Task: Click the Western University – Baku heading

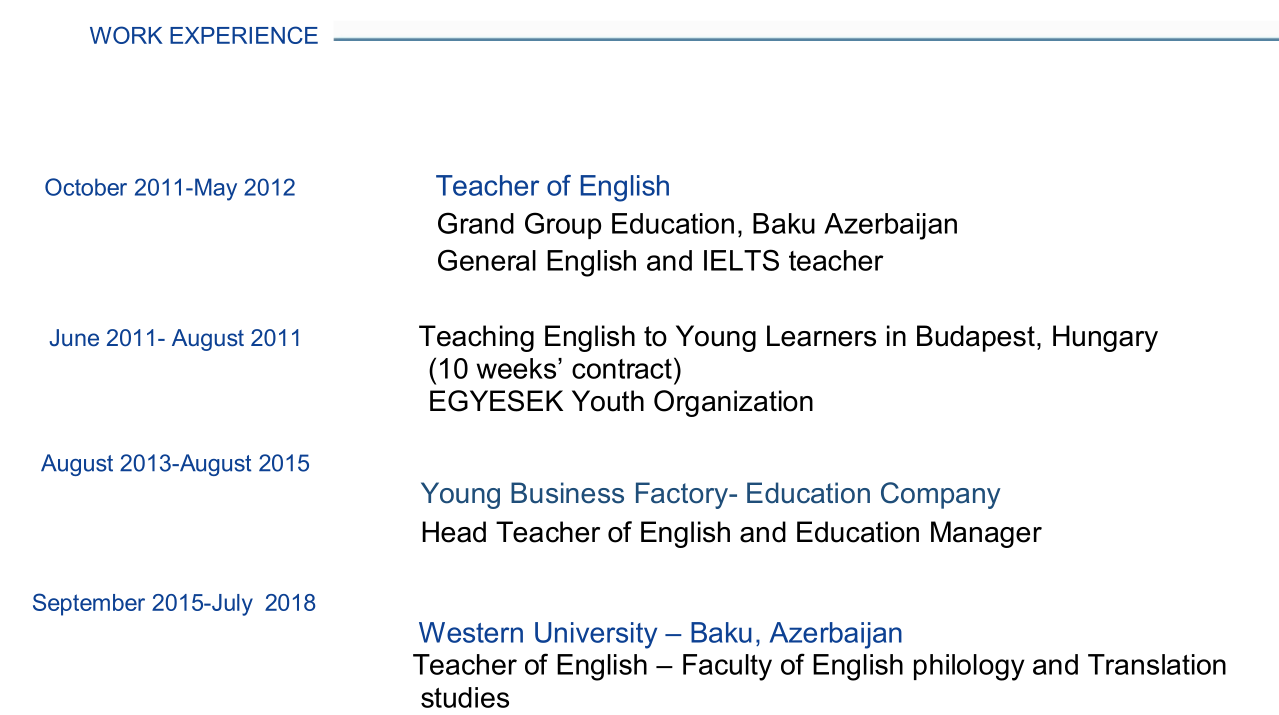Action: (660, 633)
